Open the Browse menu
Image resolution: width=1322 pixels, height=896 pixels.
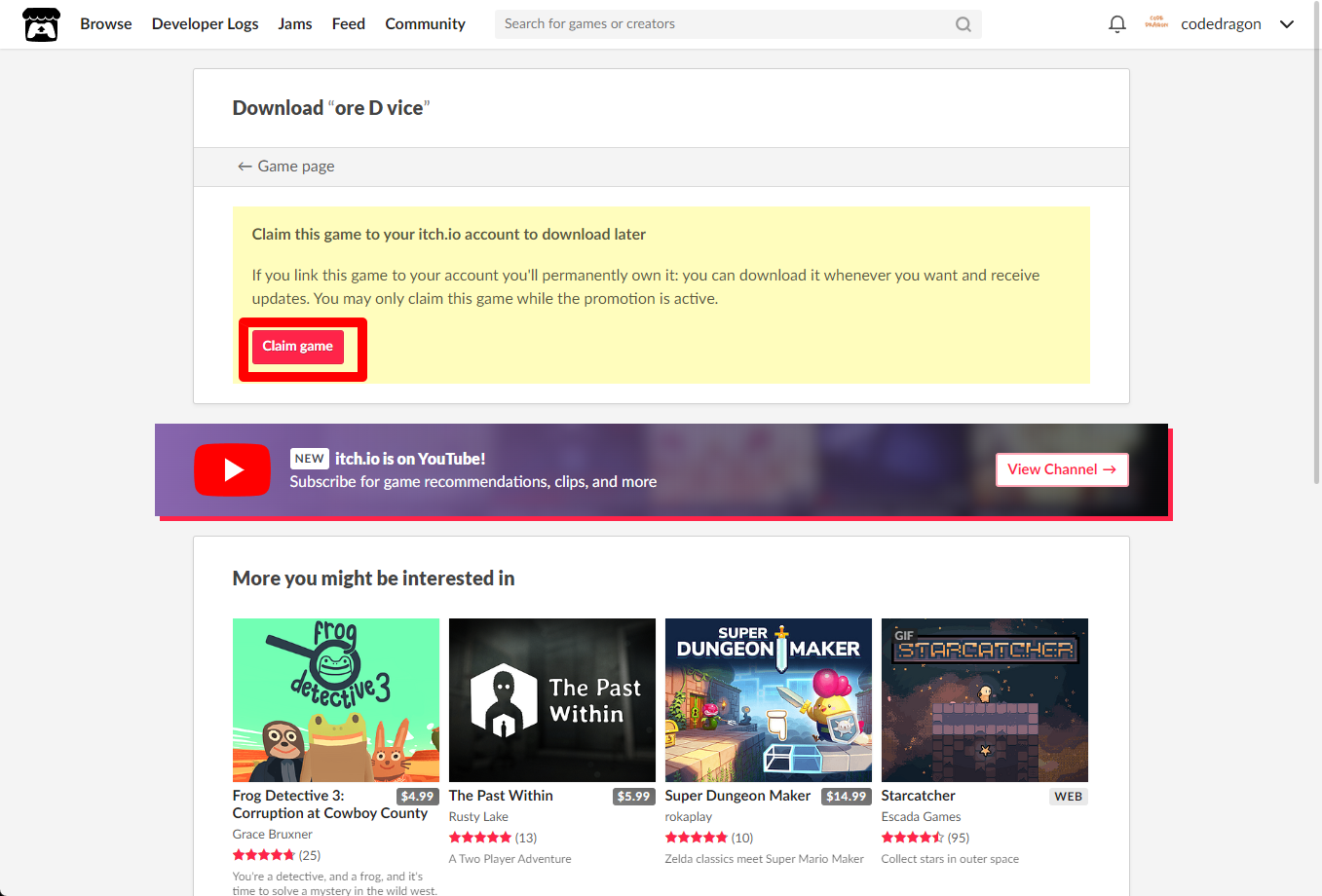click(106, 24)
